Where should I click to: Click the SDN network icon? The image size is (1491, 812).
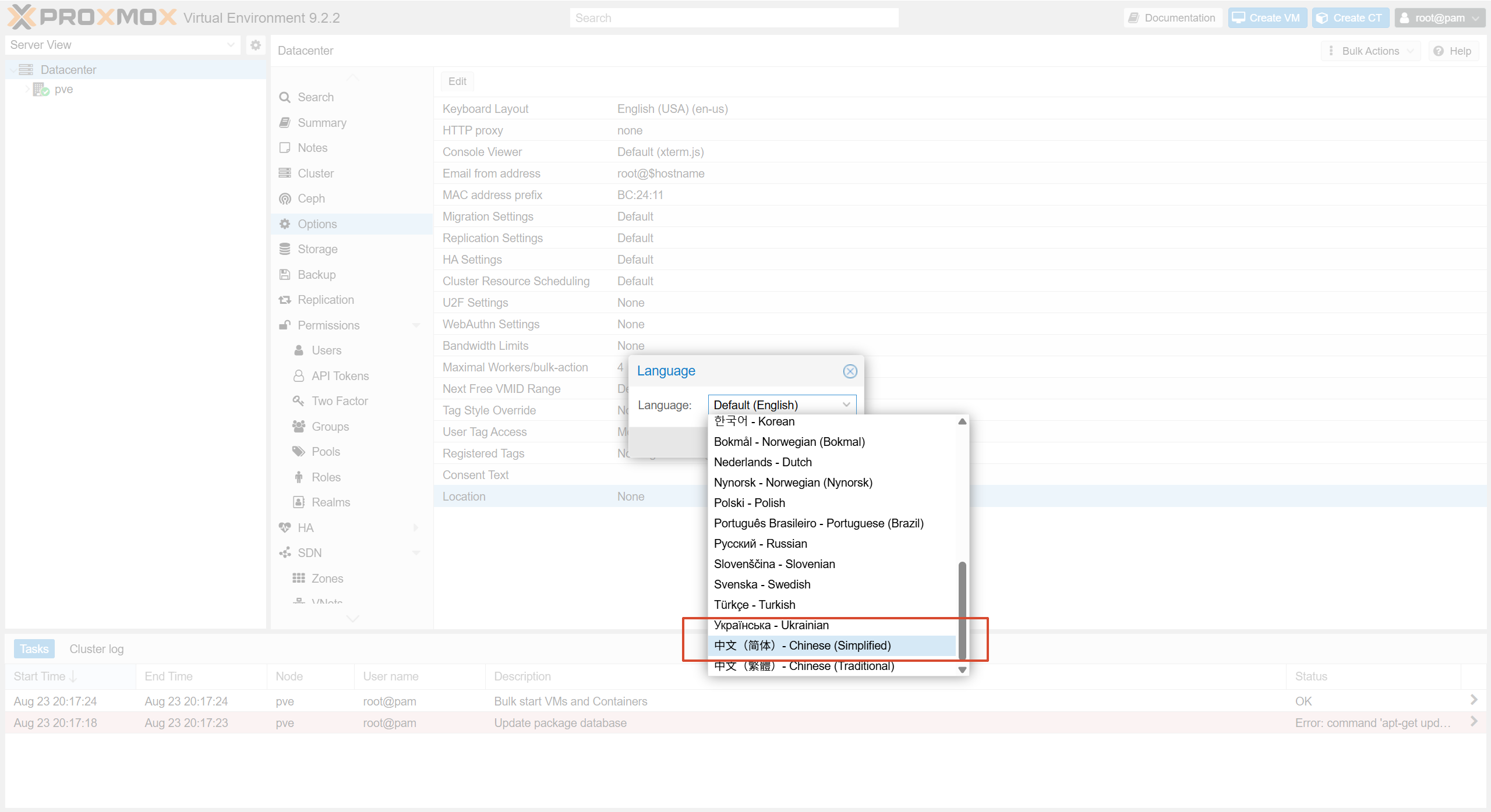click(x=285, y=553)
